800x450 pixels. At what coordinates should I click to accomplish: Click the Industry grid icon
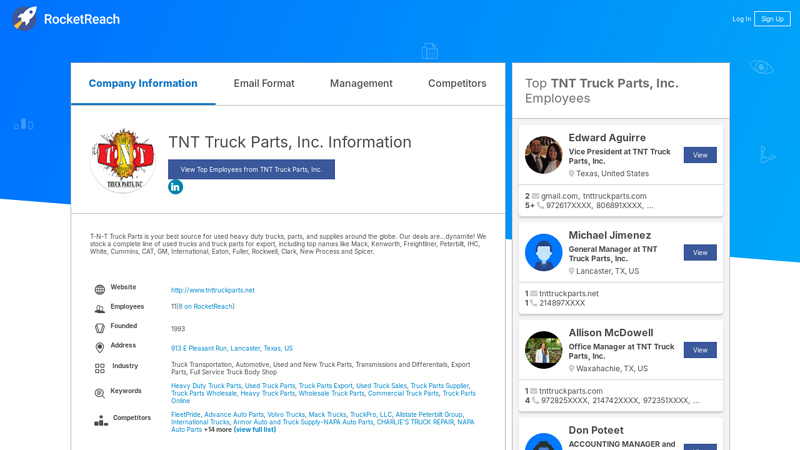[99, 368]
